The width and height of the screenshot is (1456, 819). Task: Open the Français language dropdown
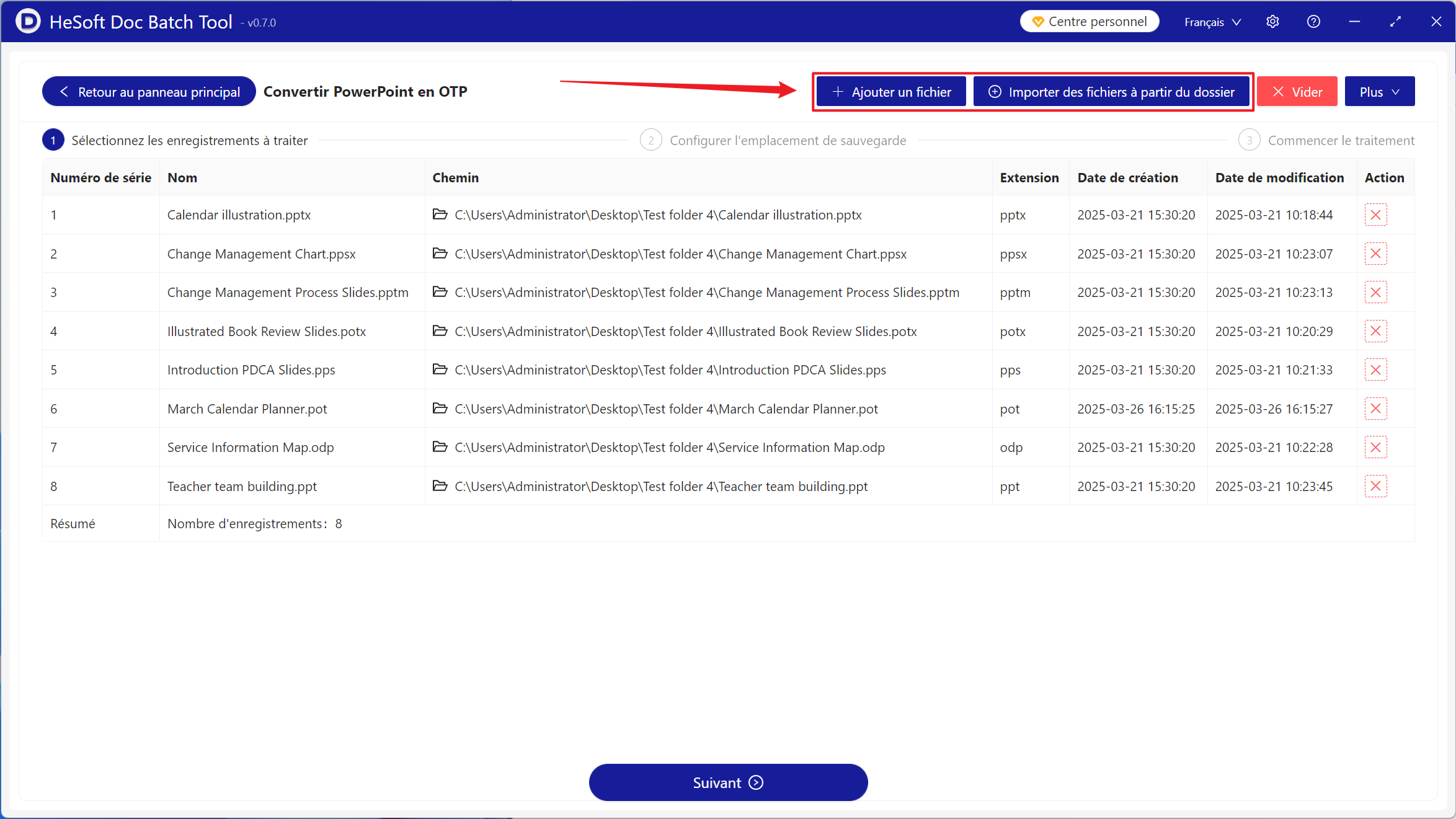point(1212,22)
